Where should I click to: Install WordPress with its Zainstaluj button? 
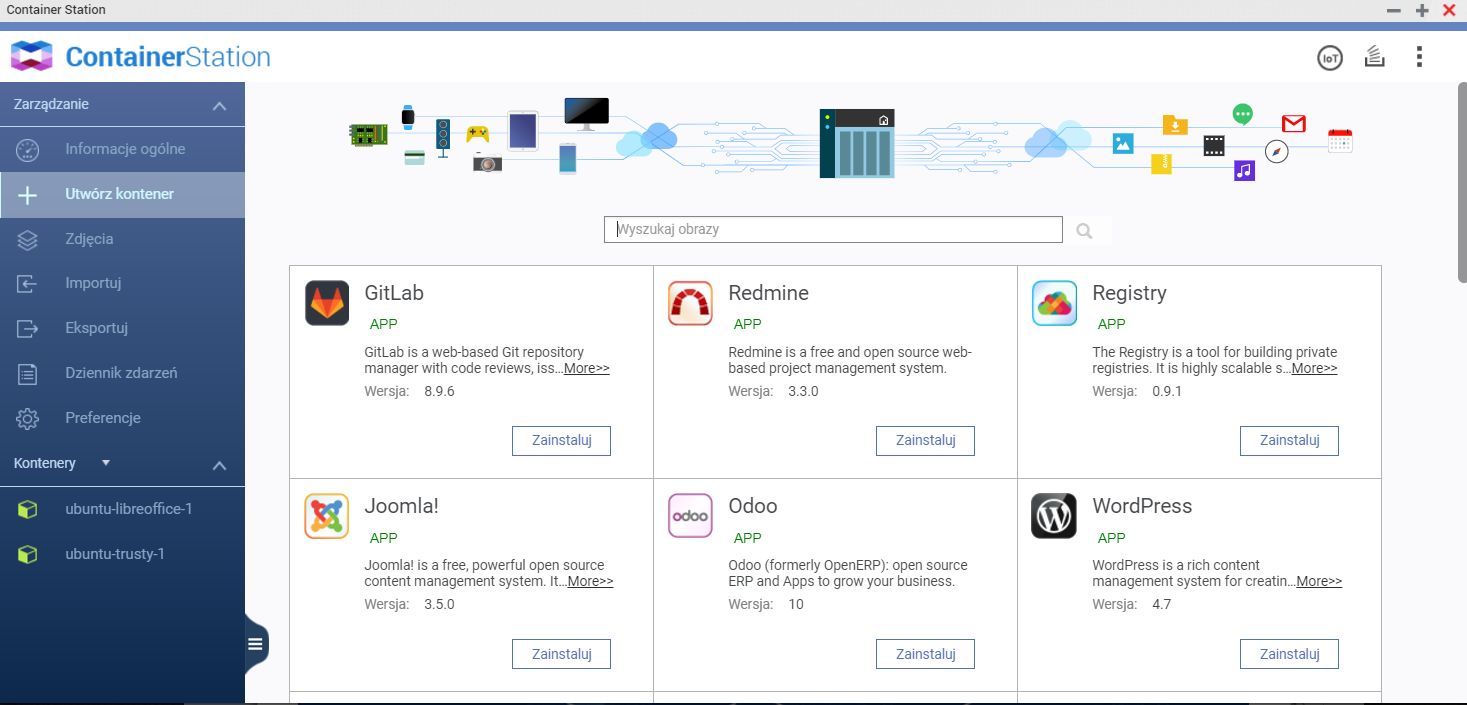1289,654
